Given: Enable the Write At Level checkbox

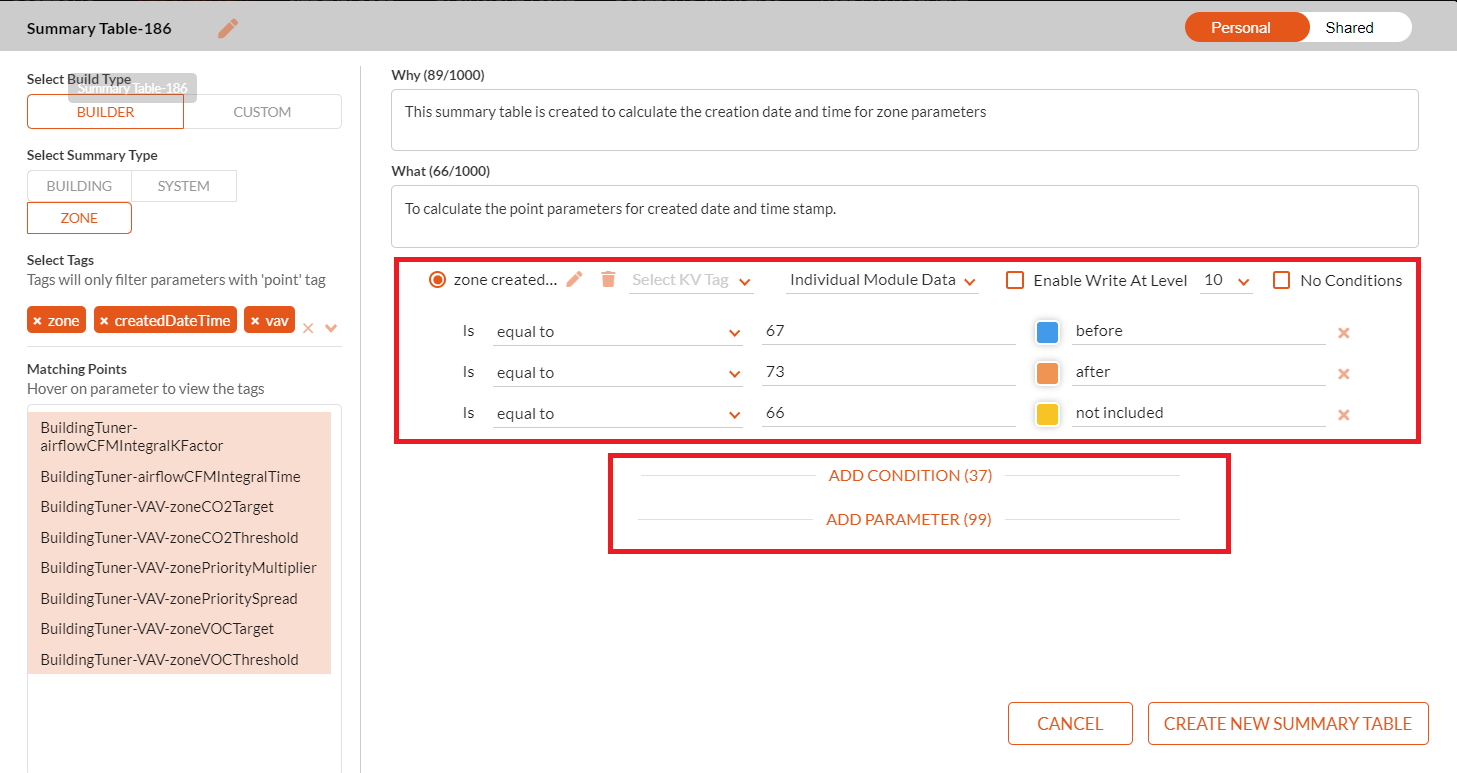Looking at the screenshot, I should click(x=1015, y=281).
